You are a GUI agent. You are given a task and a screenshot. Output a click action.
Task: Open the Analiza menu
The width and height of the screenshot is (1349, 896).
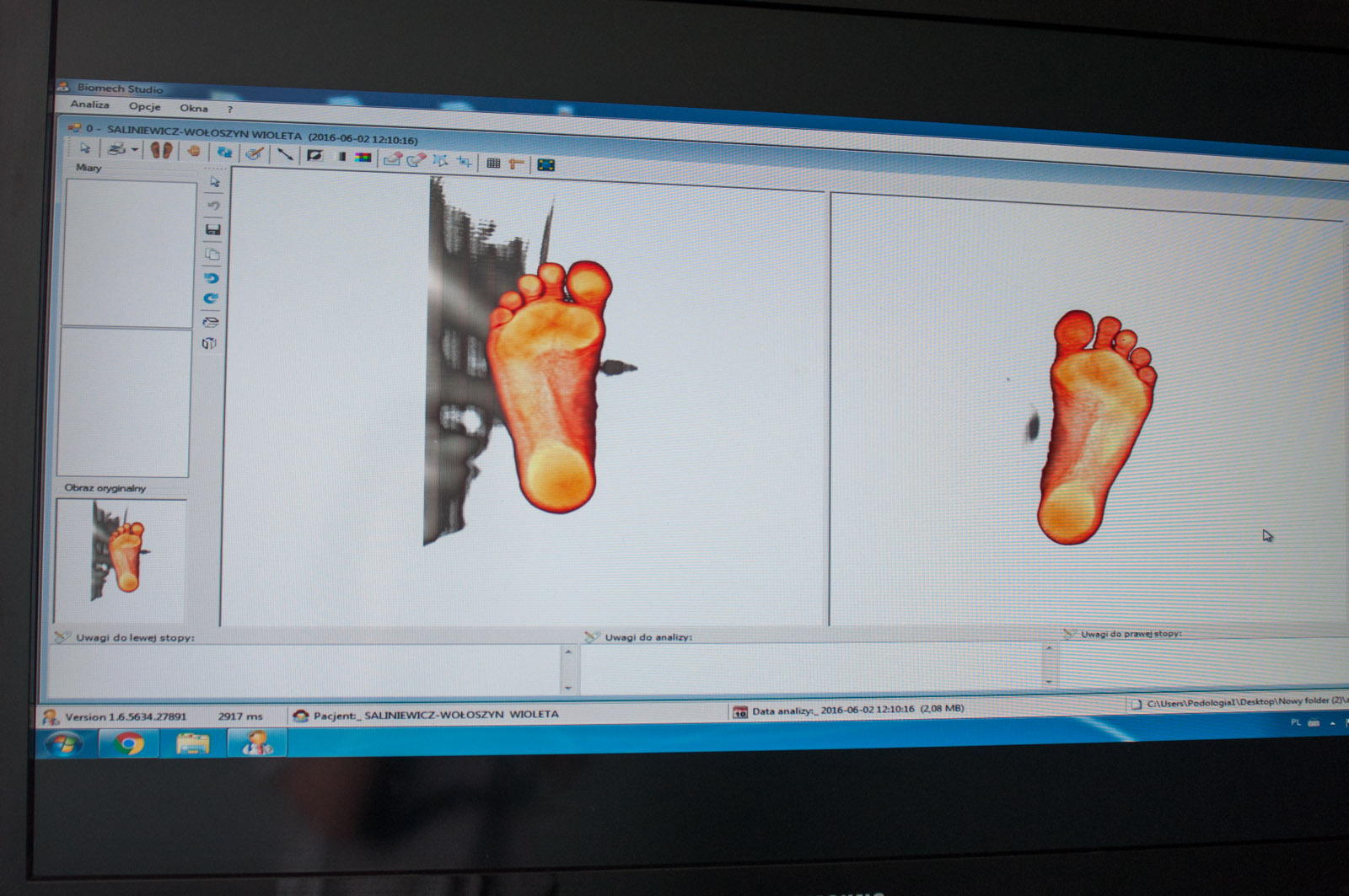click(x=89, y=105)
